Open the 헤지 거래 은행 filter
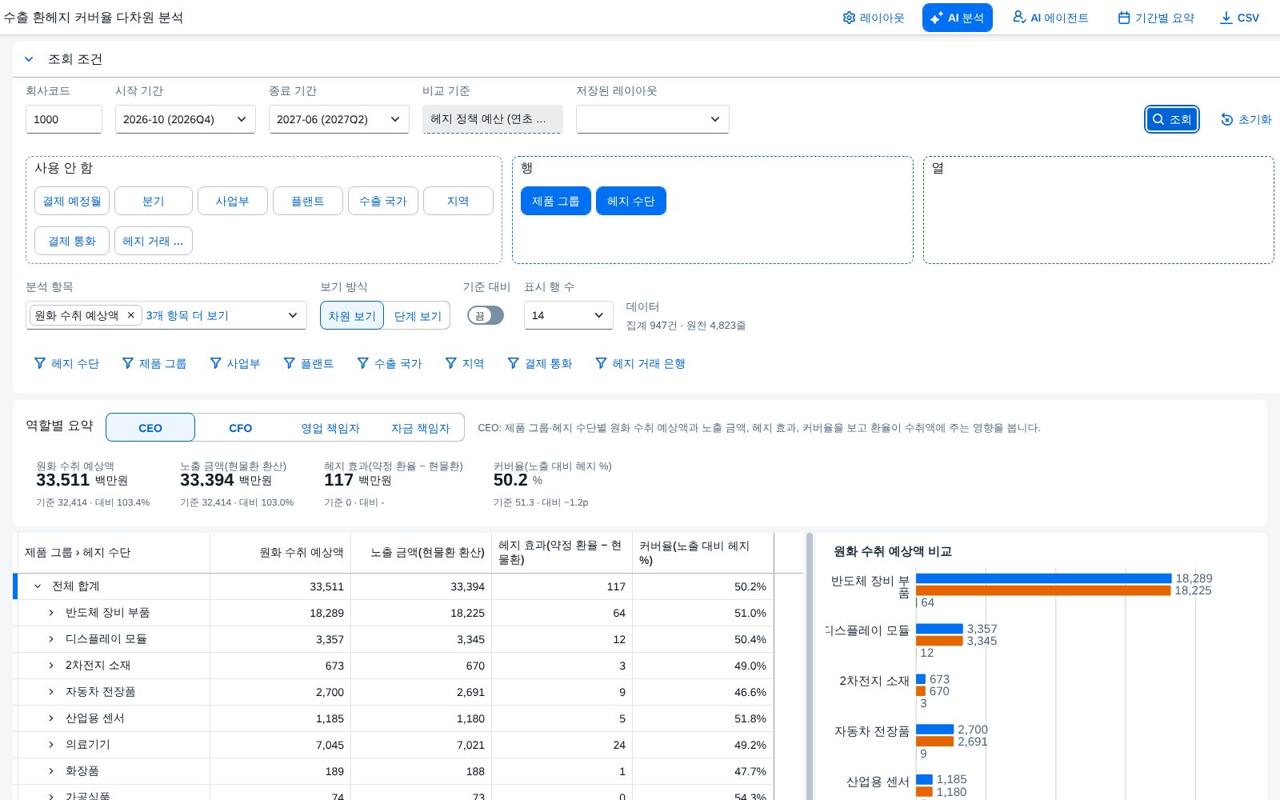The image size is (1280, 800). [640, 363]
